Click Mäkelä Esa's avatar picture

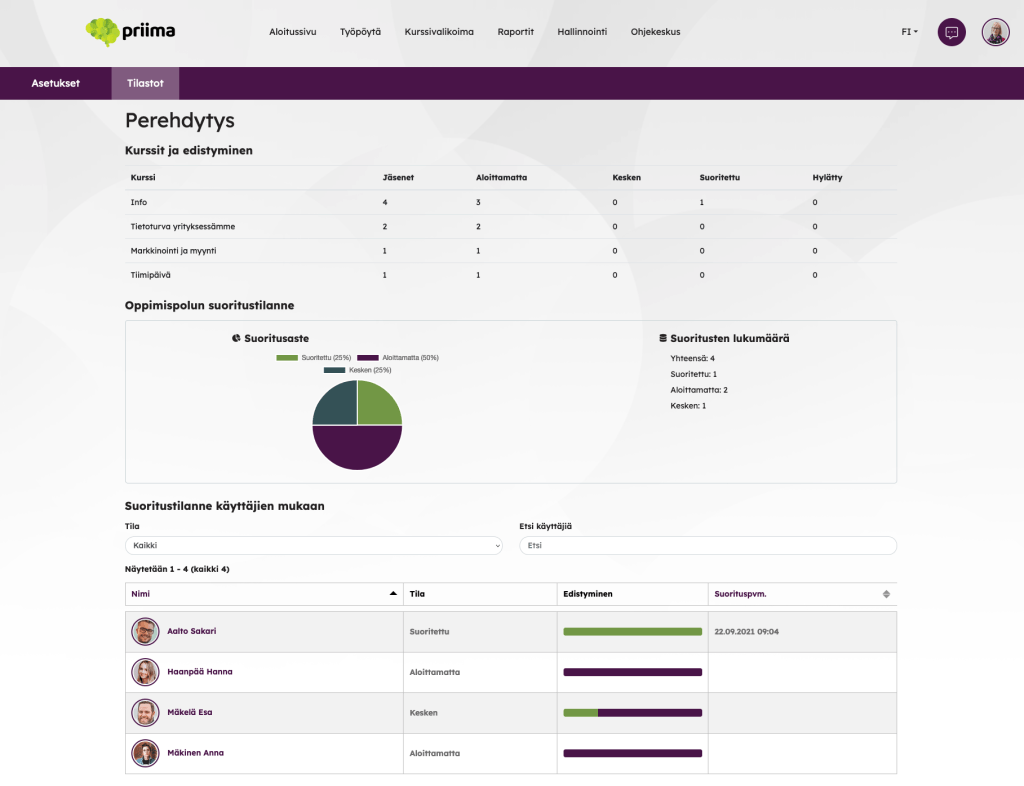tap(145, 713)
